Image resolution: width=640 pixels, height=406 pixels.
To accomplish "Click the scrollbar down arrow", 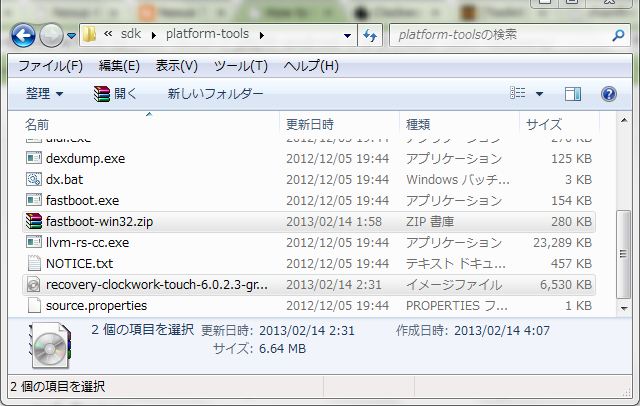I will point(624,308).
